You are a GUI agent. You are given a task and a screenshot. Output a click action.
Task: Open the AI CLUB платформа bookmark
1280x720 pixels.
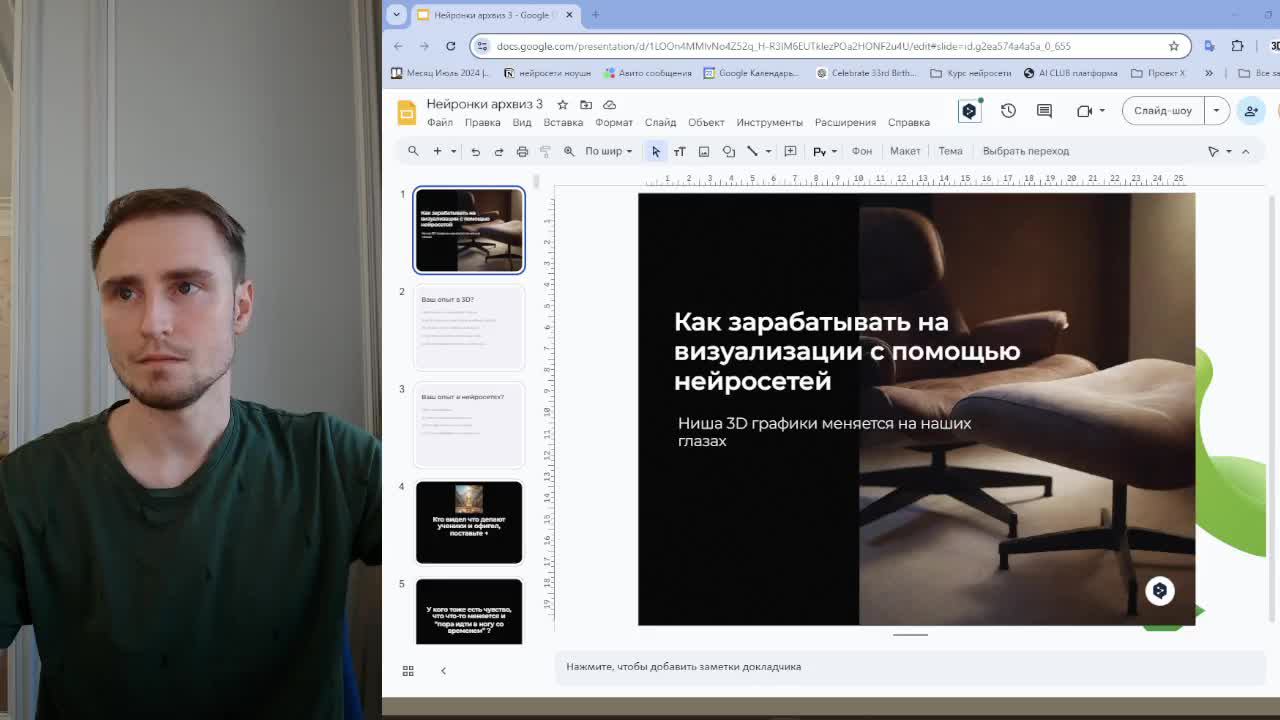click(x=1069, y=73)
